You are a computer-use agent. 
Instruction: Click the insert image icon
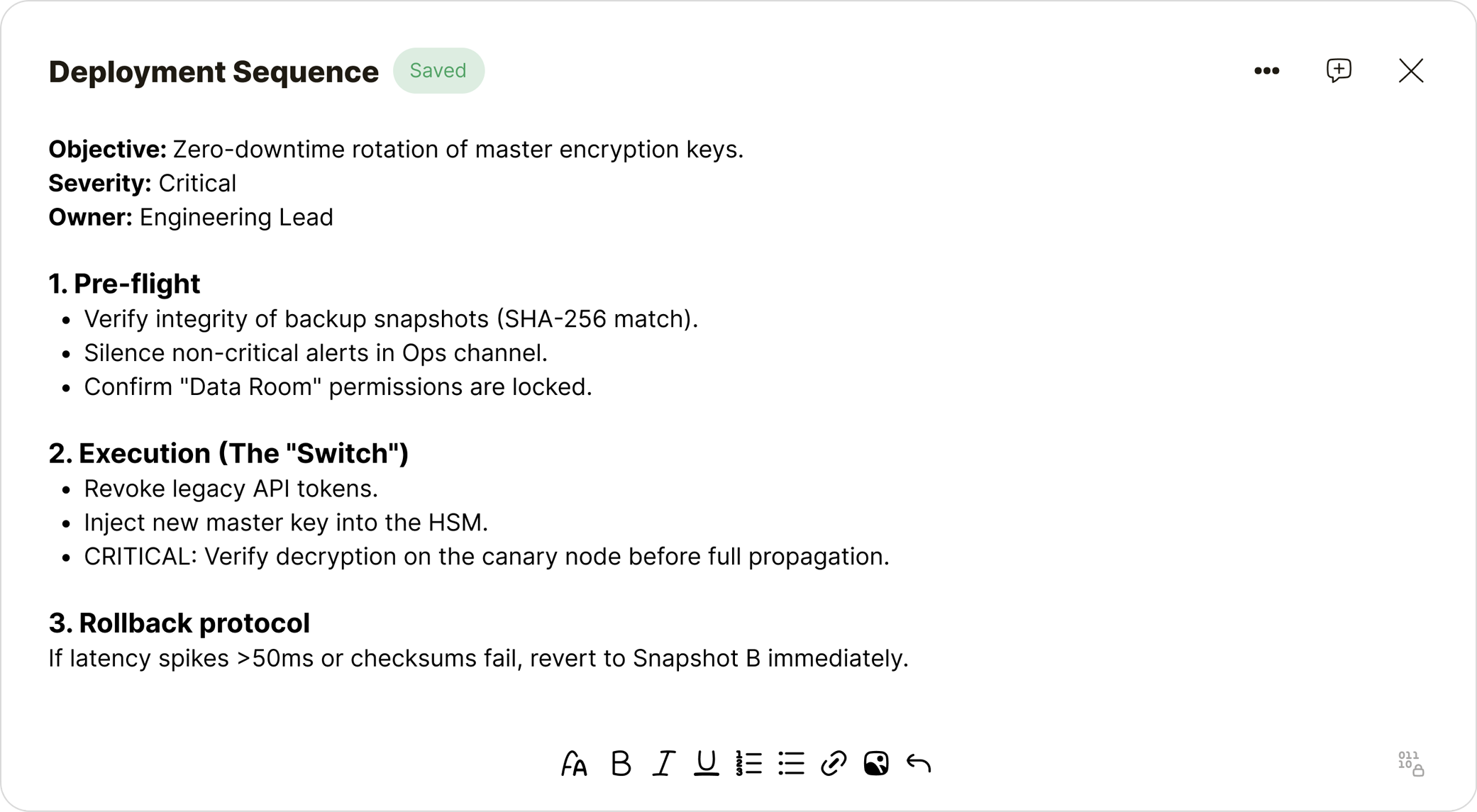tap(876, 764)
